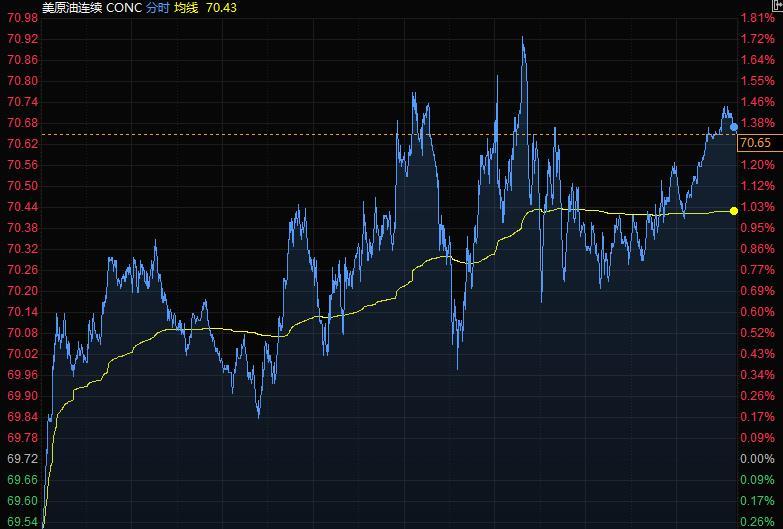This screenshot has width=783, height=529.
Task: Click the orange 70.65 current price tag
Action: coord(753,144)
